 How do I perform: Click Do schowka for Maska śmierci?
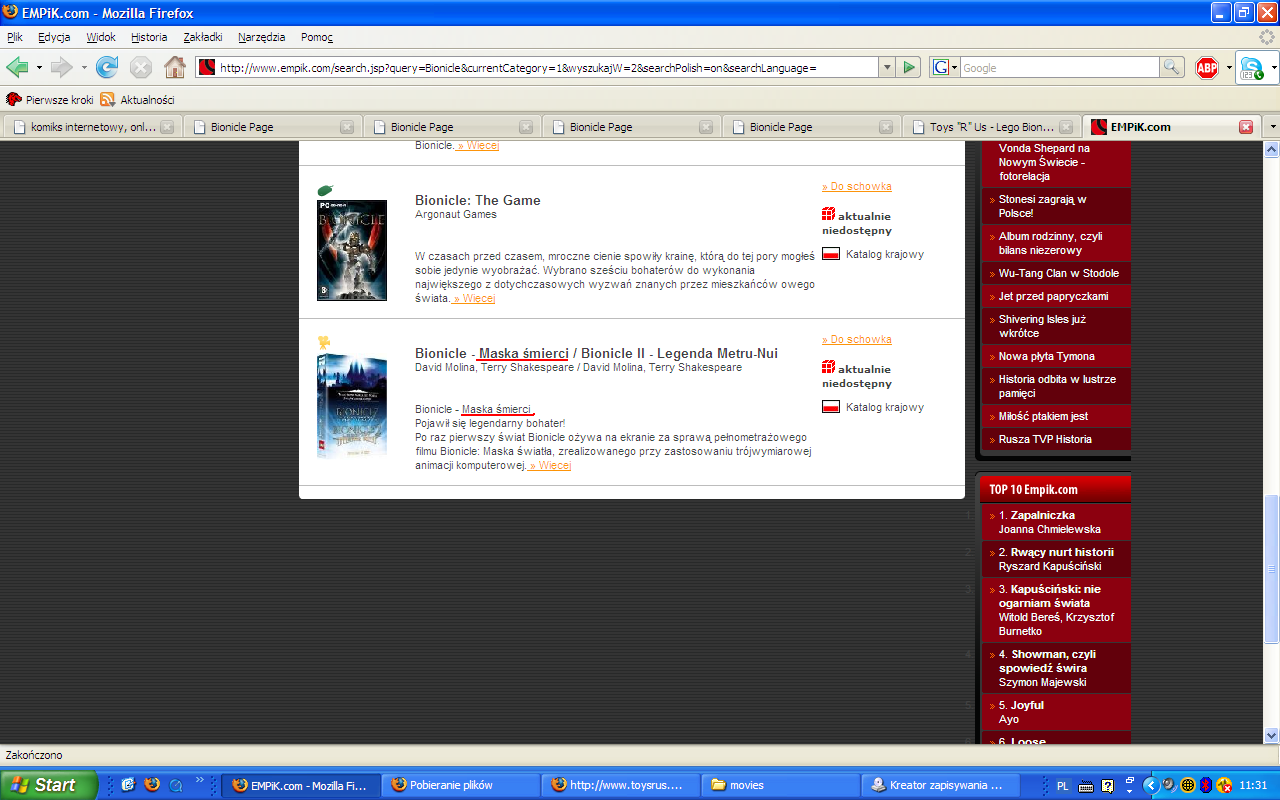click(857, 339)
